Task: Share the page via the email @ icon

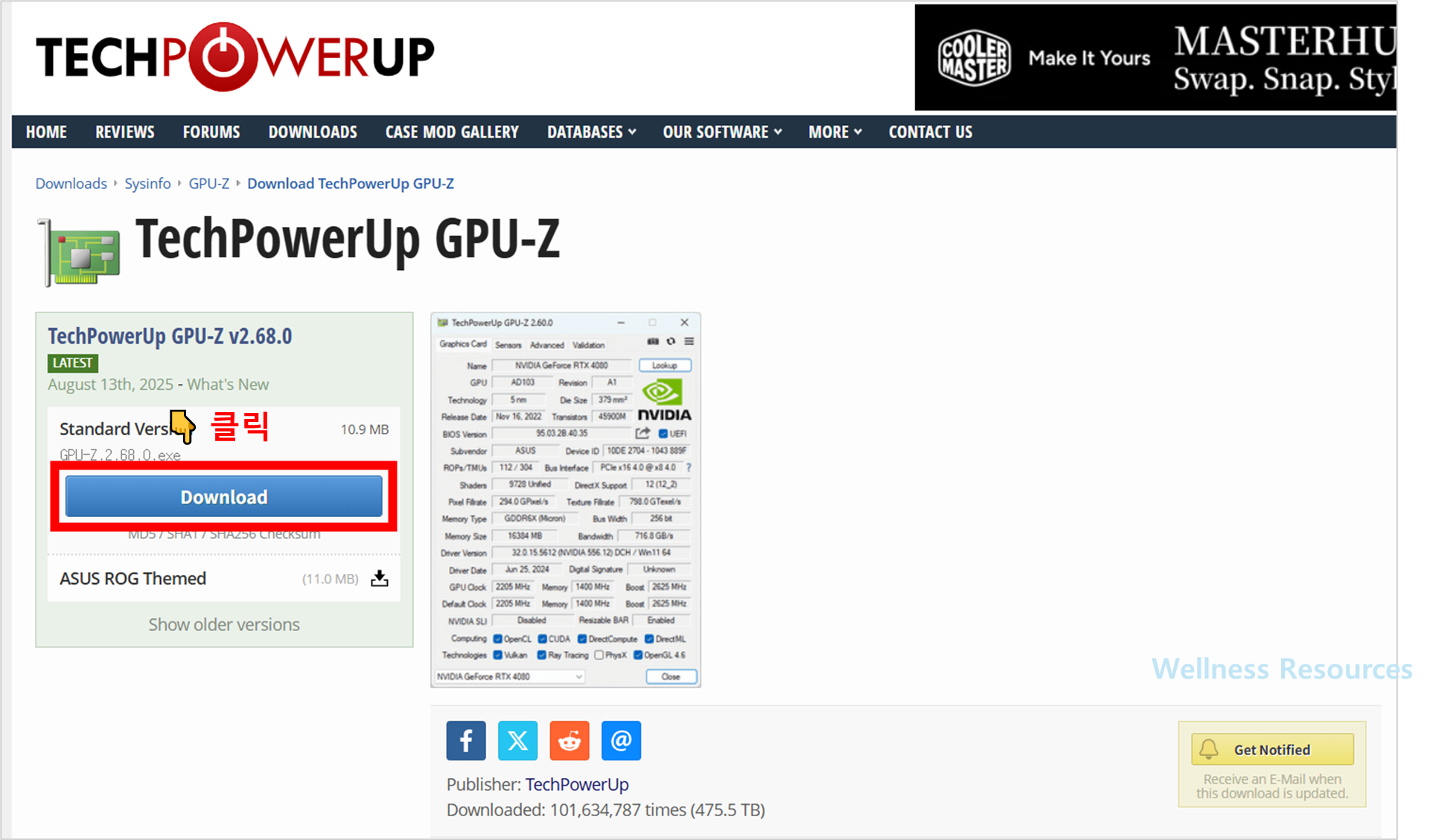Action: pyautogui.click(x=621, y=741)
